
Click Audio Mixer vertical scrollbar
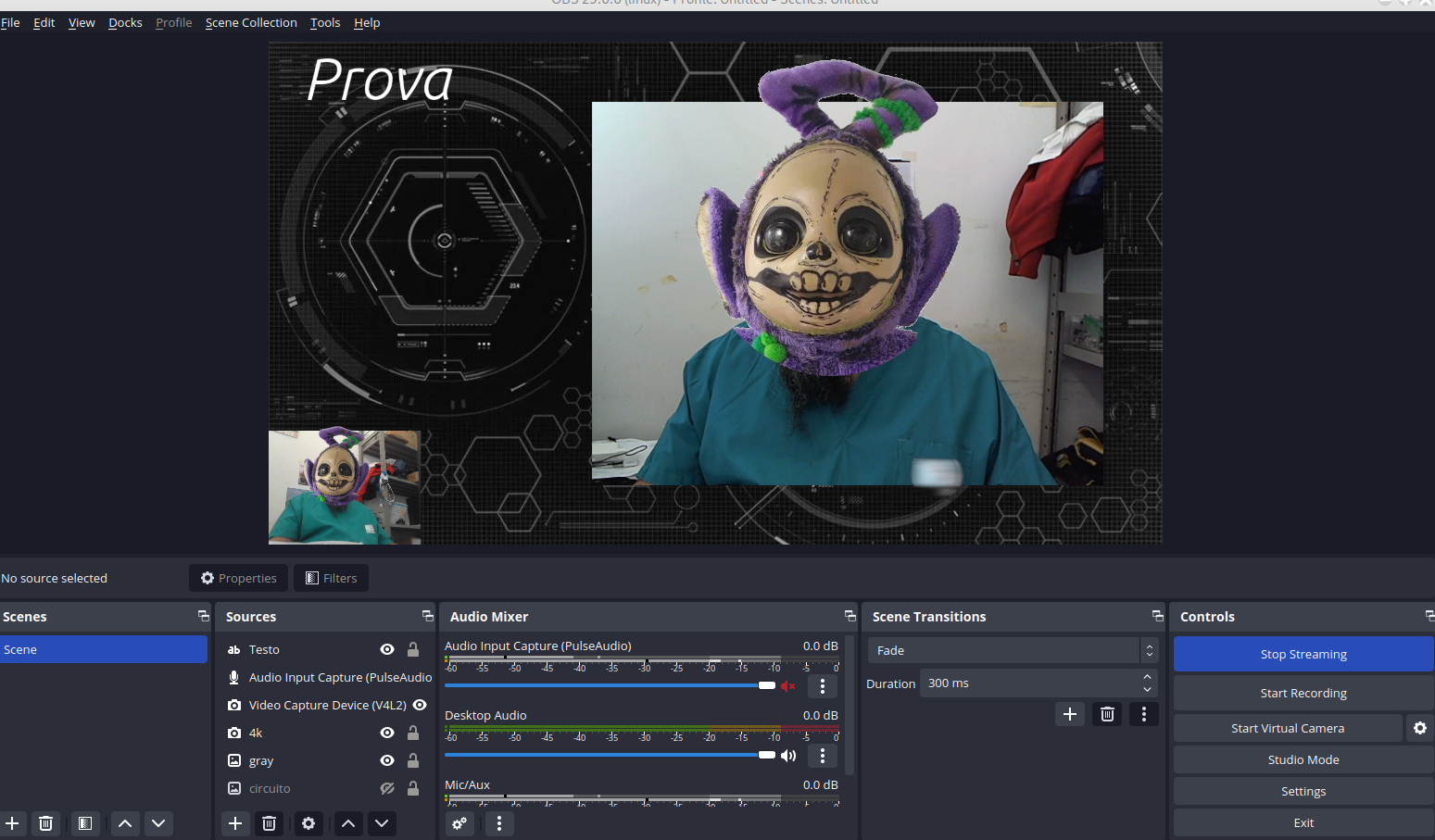pos(850,705)
